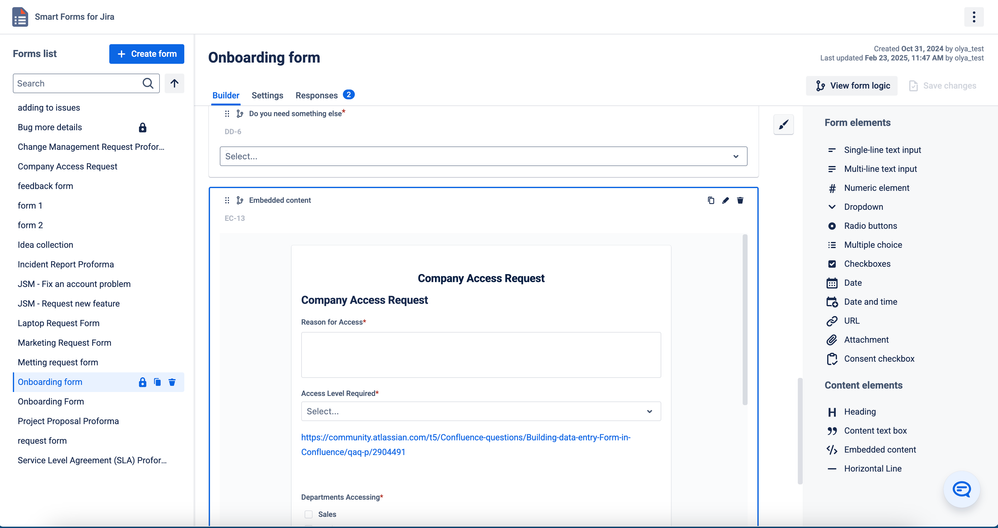Open the Access Level Required dropdown
The image size is (998, 528).
click(481, 412)
